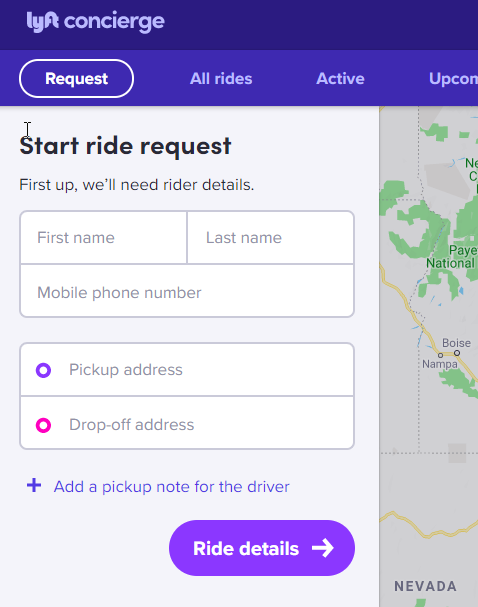Open the All rides tab

coord(221,79)
